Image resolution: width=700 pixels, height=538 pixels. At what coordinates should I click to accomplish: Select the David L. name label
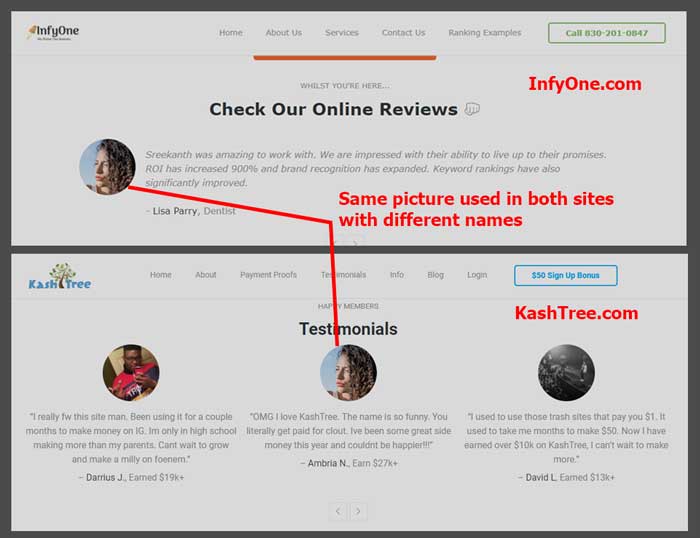coord(541,477)
